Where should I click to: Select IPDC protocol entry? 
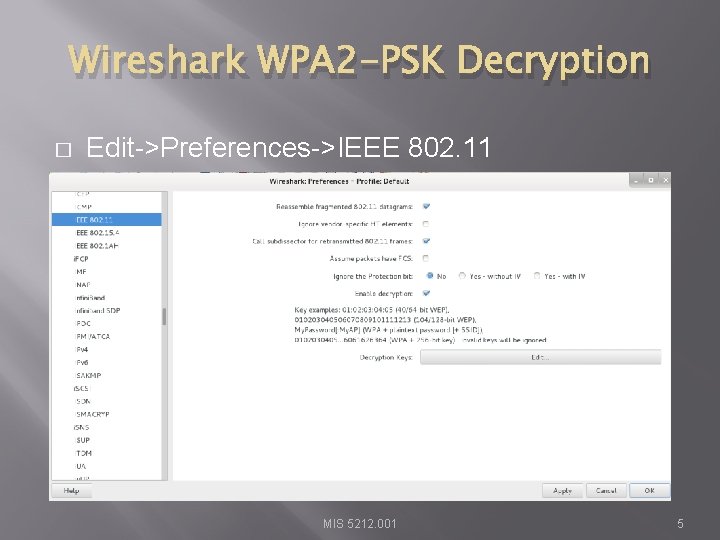point(107,323)
